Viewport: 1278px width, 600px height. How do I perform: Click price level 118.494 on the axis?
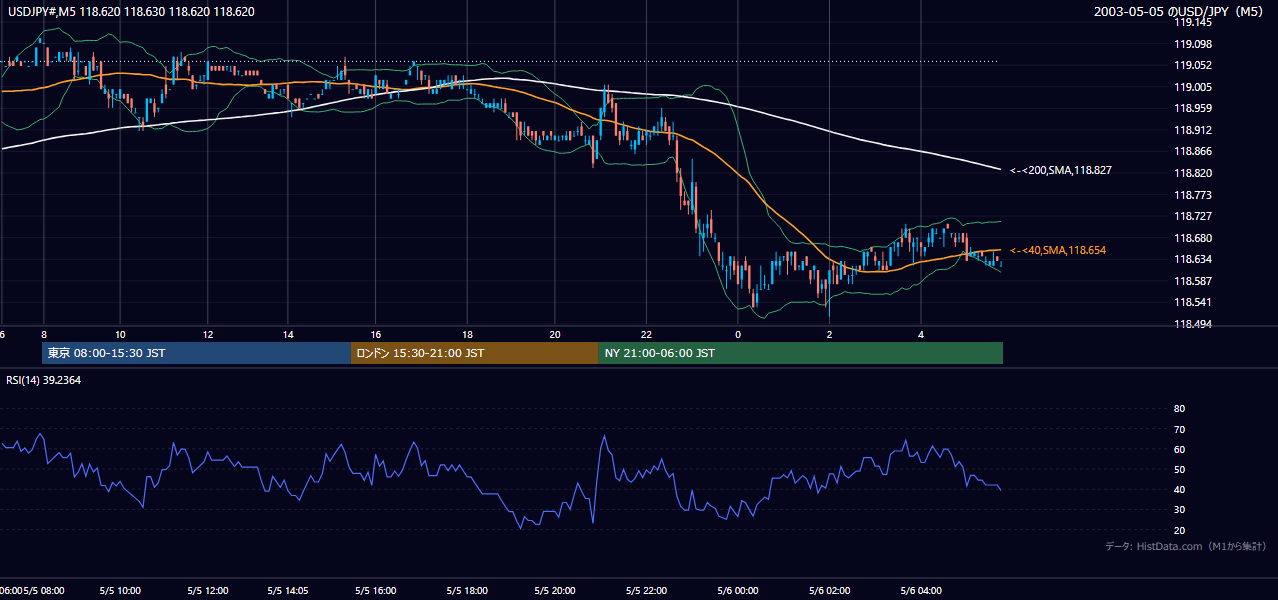[x=1193, y=324]
